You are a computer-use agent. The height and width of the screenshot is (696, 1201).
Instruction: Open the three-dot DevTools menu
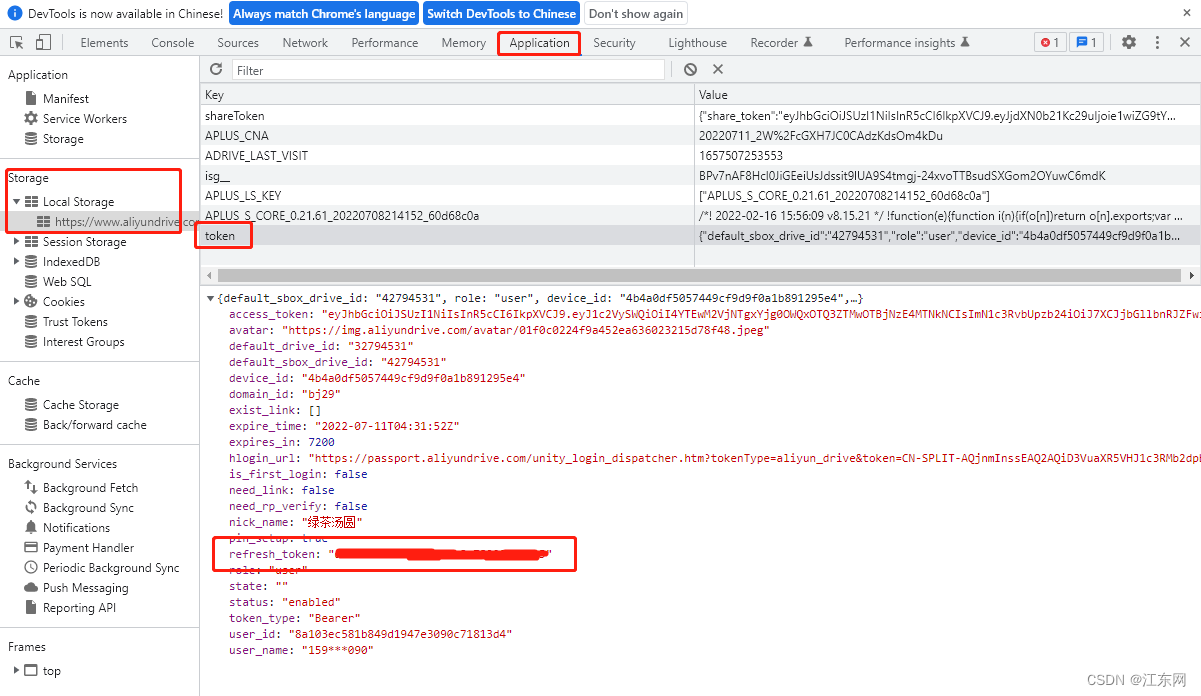point(1157,43)
